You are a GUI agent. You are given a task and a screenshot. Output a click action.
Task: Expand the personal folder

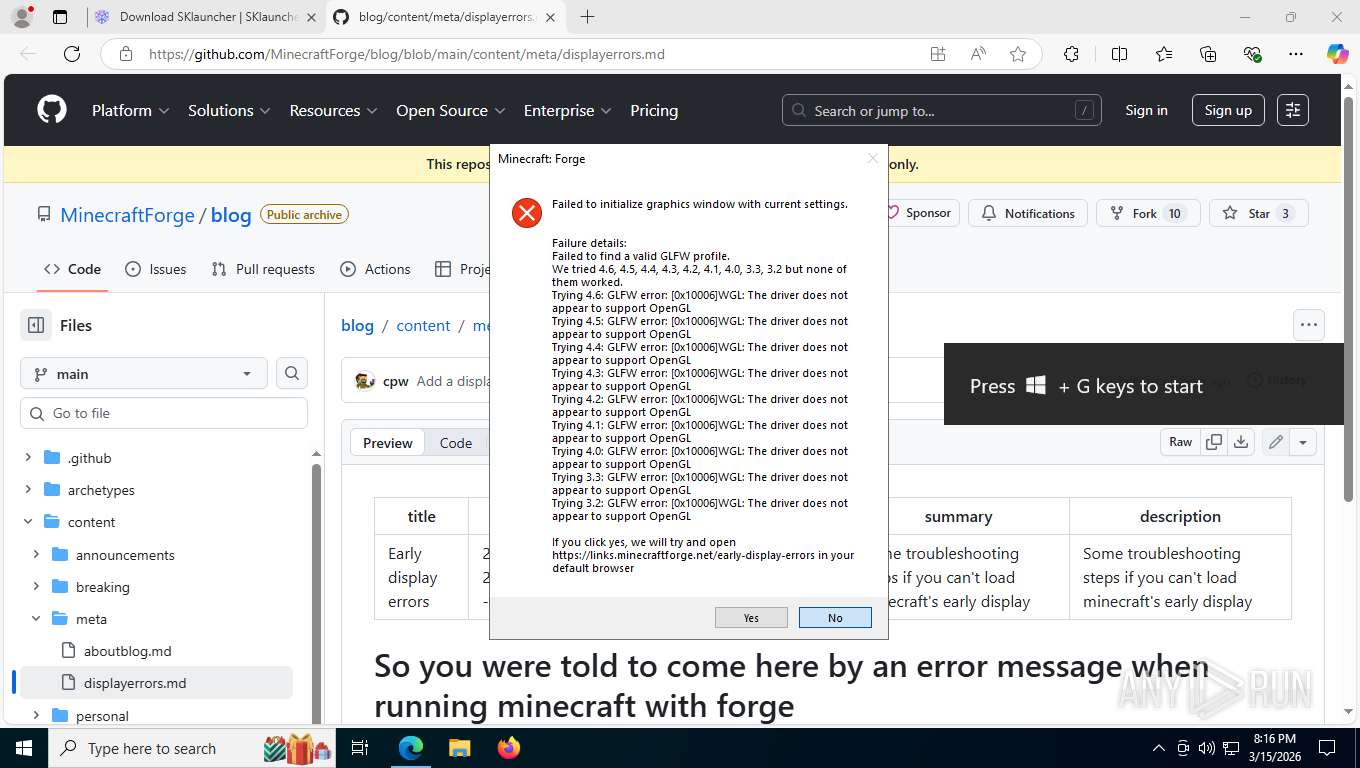point(36,716)
